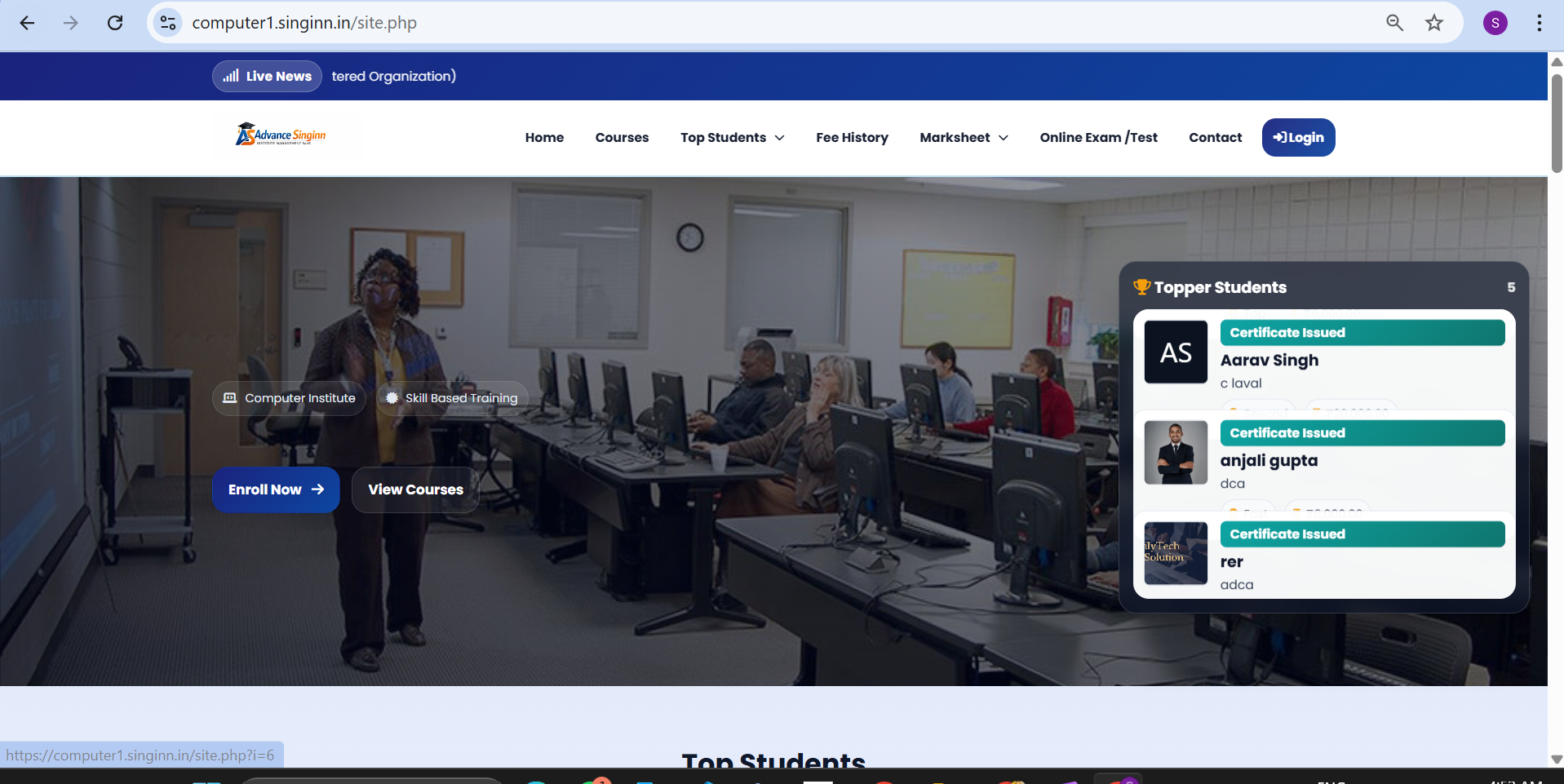Click the zoom magnifier icon in address bar

pos(1394,23)
